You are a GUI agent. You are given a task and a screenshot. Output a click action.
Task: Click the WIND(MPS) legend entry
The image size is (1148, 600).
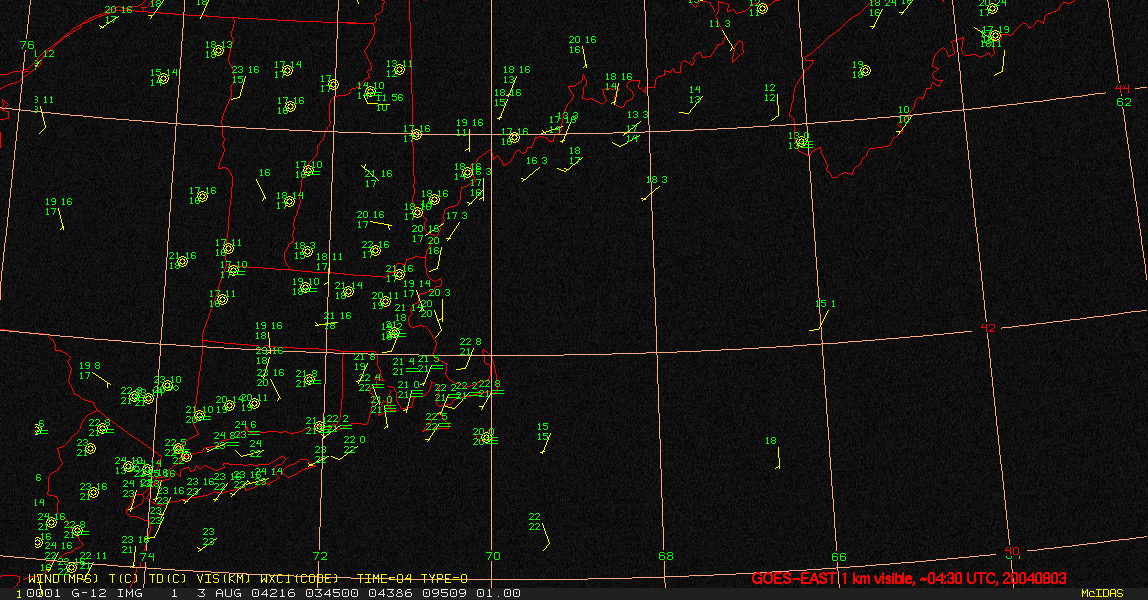63,579
